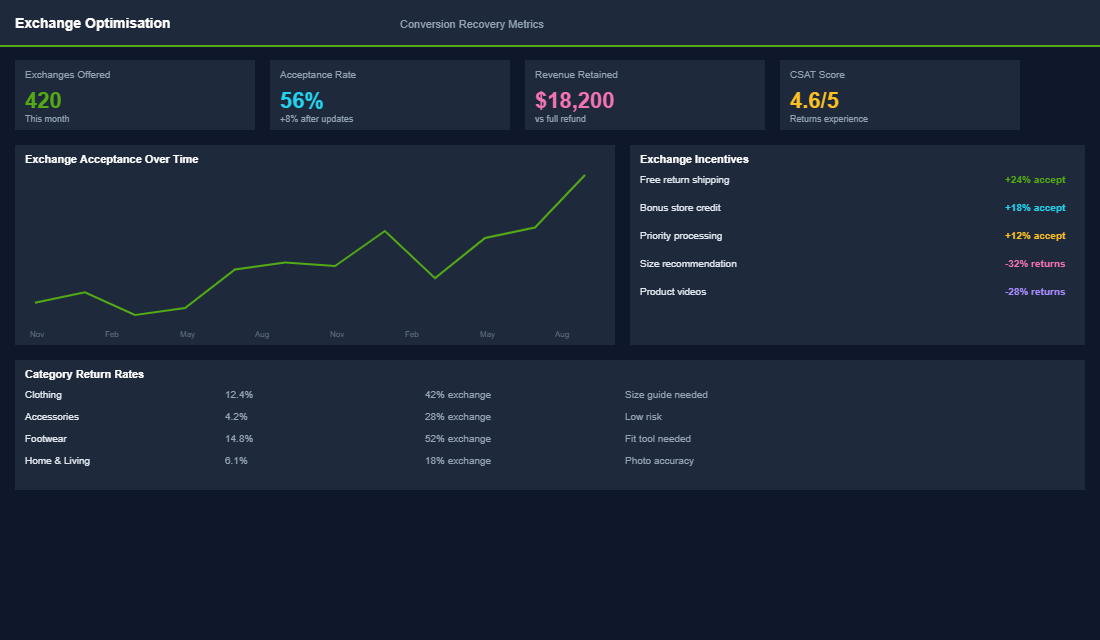Click the Acceptance Rate 56% card
The width and height of the screenshot is (1100, 640).
click(x=389, y=95)
